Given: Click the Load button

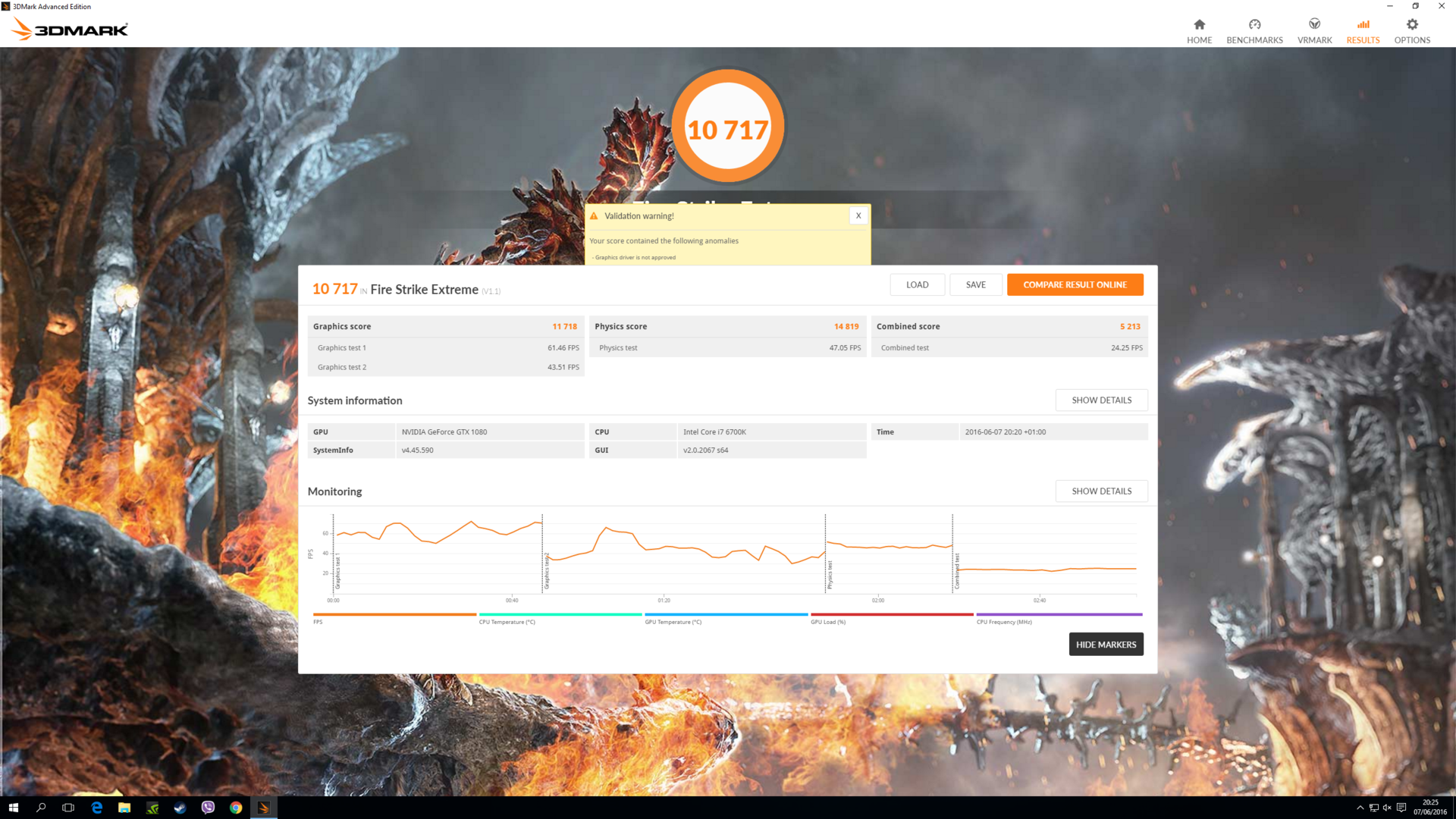Looking at the screenshot, I should pyautogui.click(x=917, y=284).
